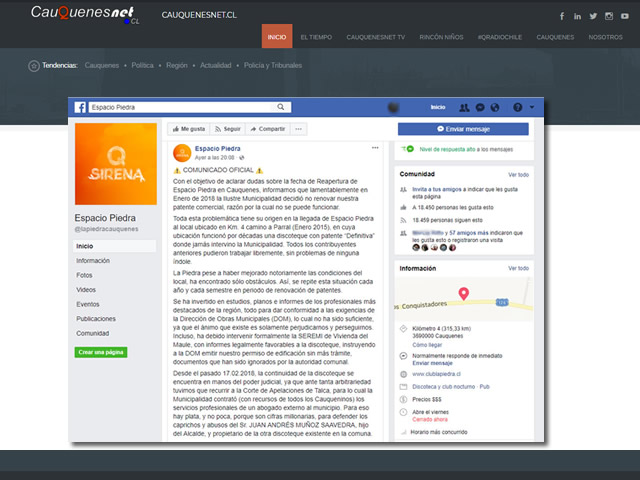Viewport: 640px width, 480px height.
Task: Select the INICIO navigation tab
Action: (x=277, y=37)
